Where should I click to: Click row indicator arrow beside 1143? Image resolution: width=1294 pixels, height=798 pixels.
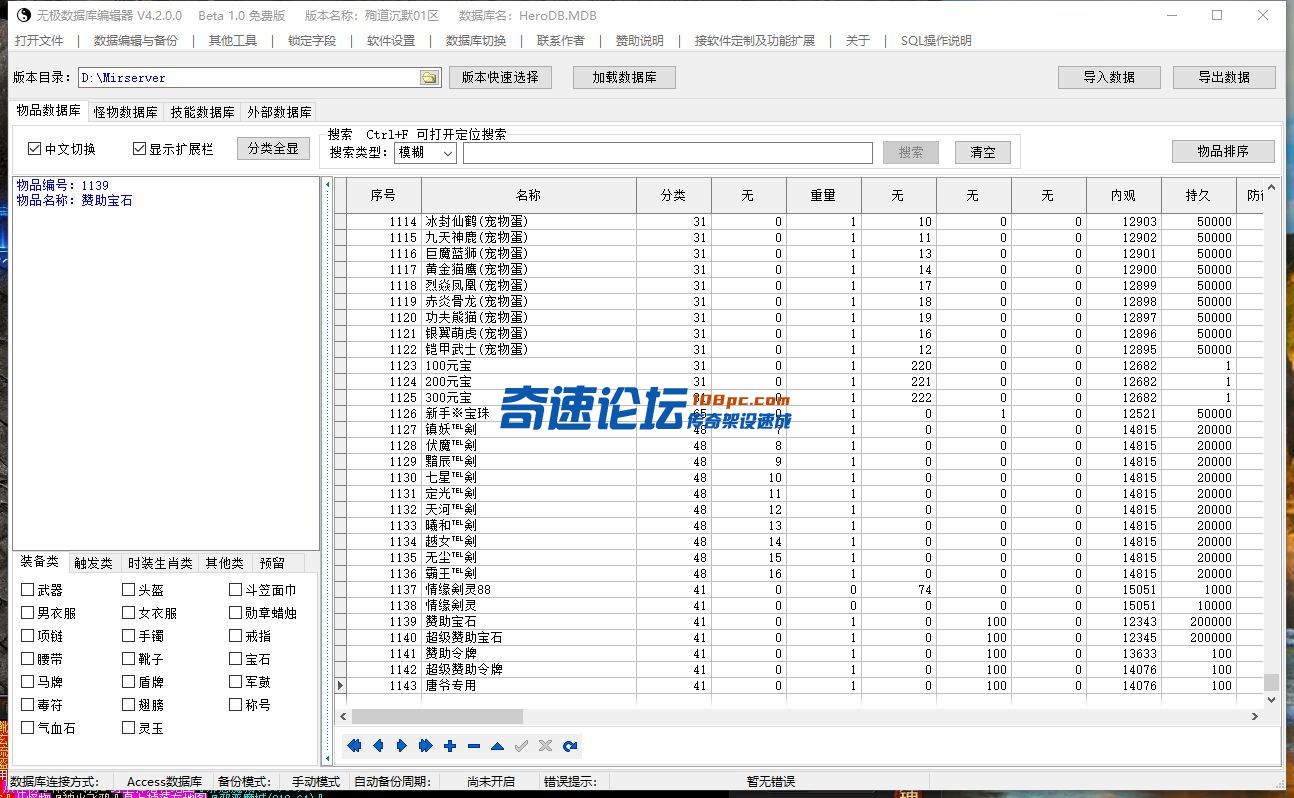click(x=340, y=686)
